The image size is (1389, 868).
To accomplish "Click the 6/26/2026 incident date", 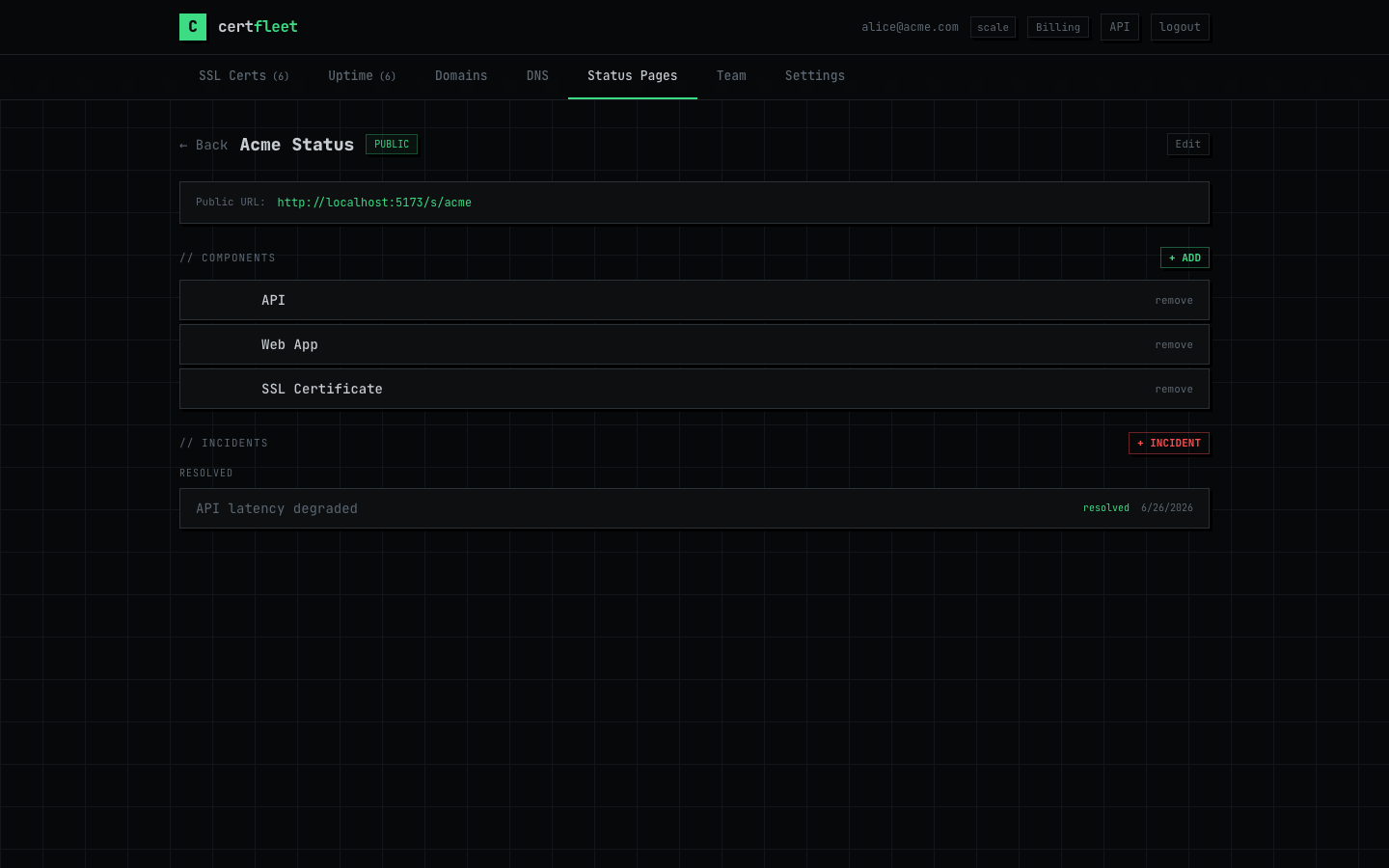I will (x=1167, y=508).
